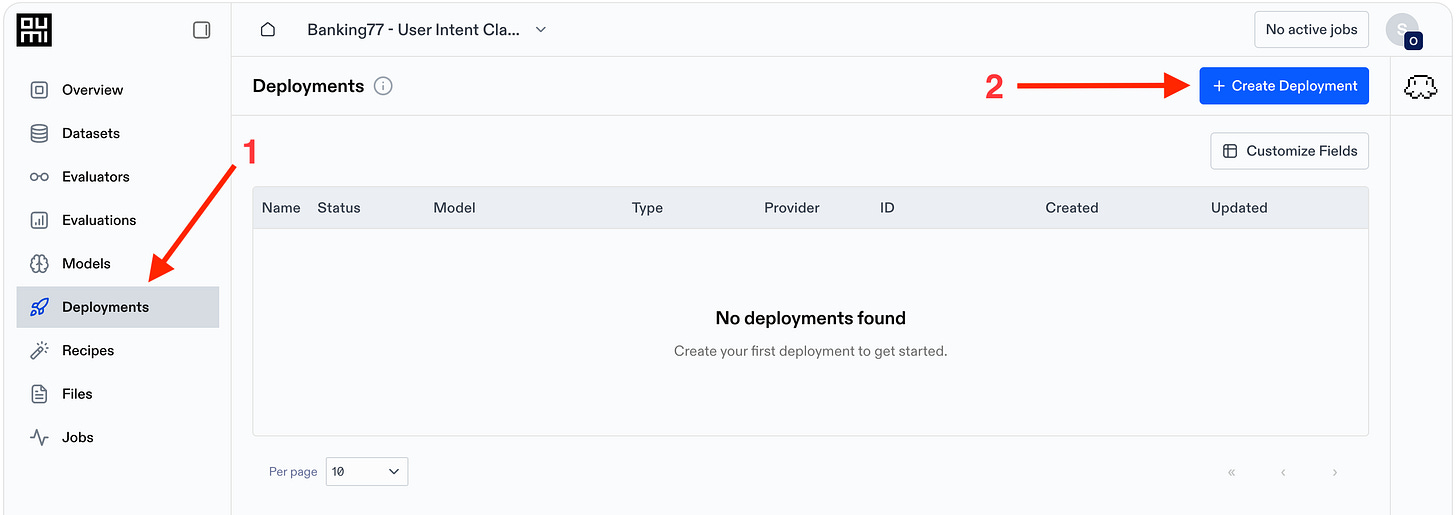
Task: Sort by the Status column header
Action: click(x=339, y=208)
